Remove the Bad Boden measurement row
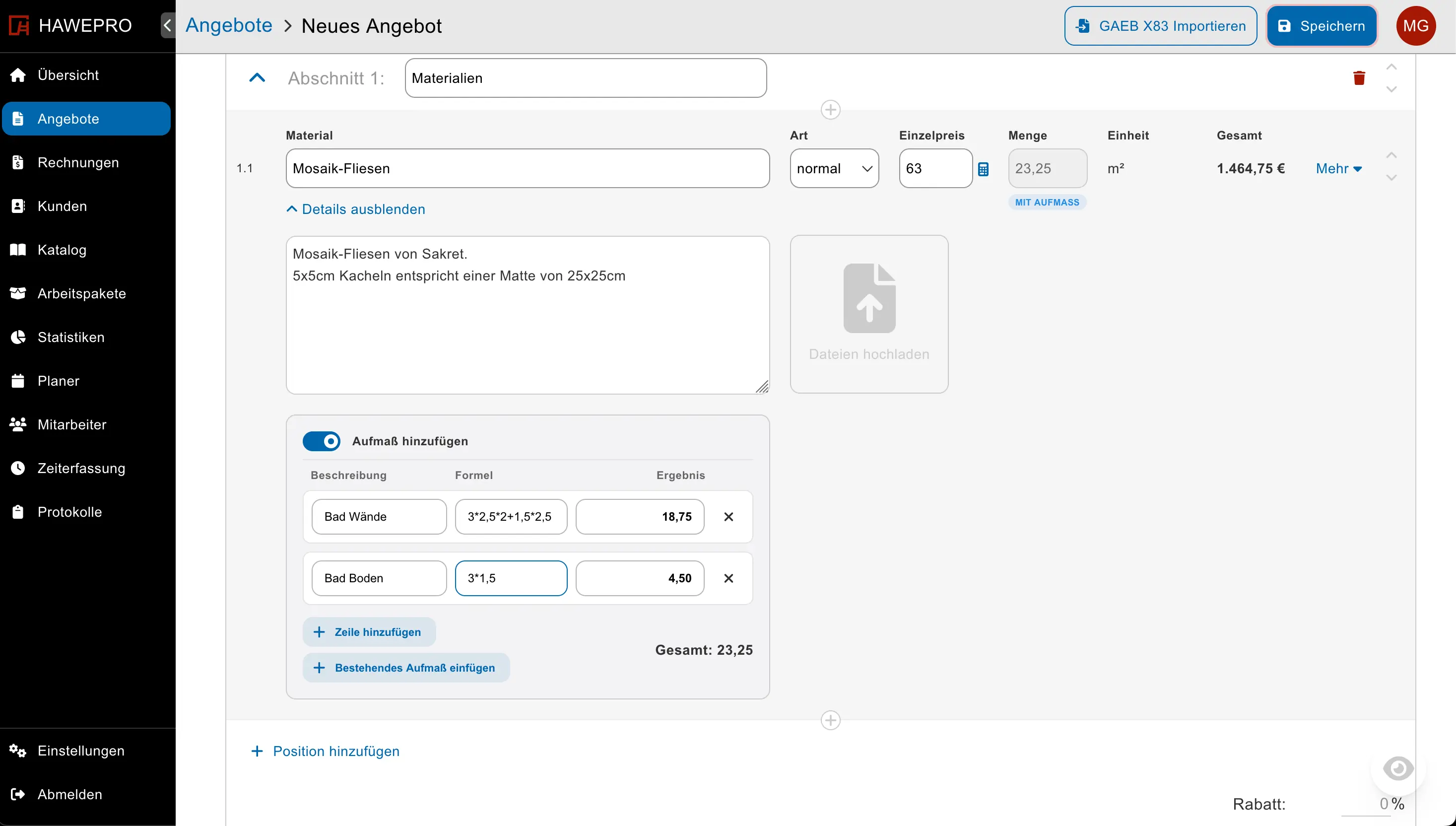This screenshot has width=1456, height=826. 728,578
